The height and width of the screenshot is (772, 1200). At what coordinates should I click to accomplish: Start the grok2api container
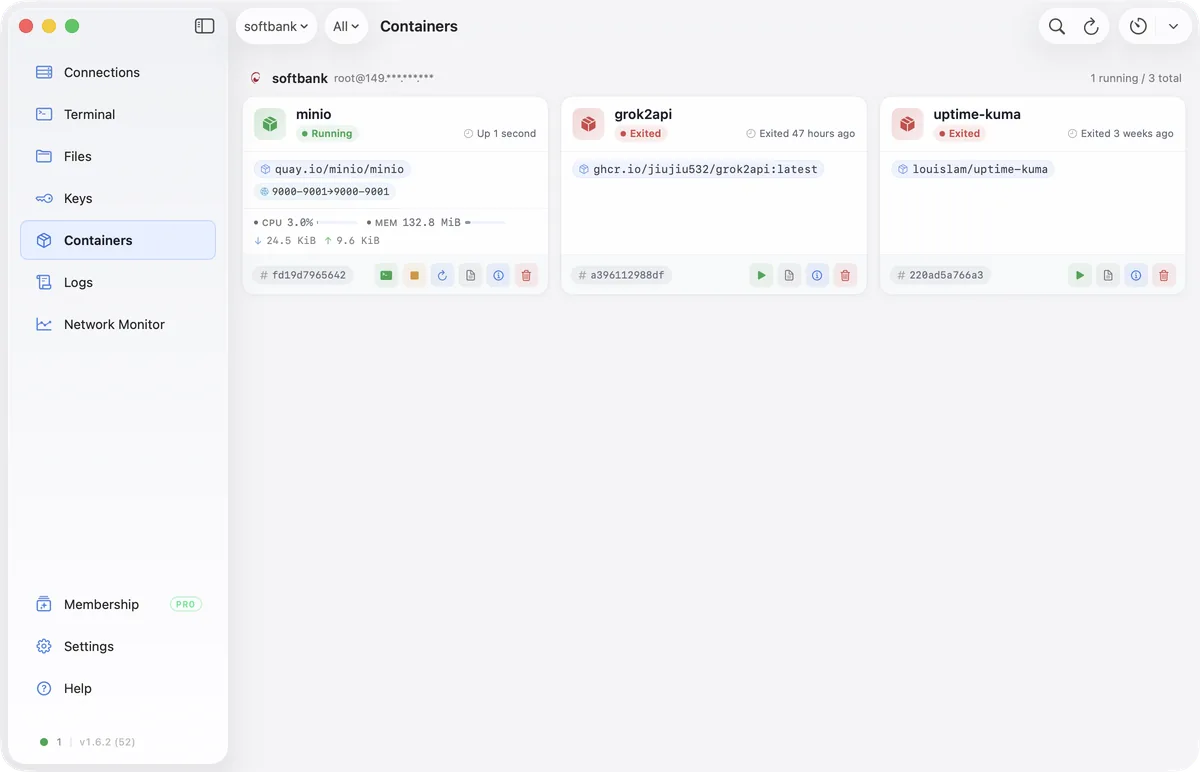[x=761, y=275]
